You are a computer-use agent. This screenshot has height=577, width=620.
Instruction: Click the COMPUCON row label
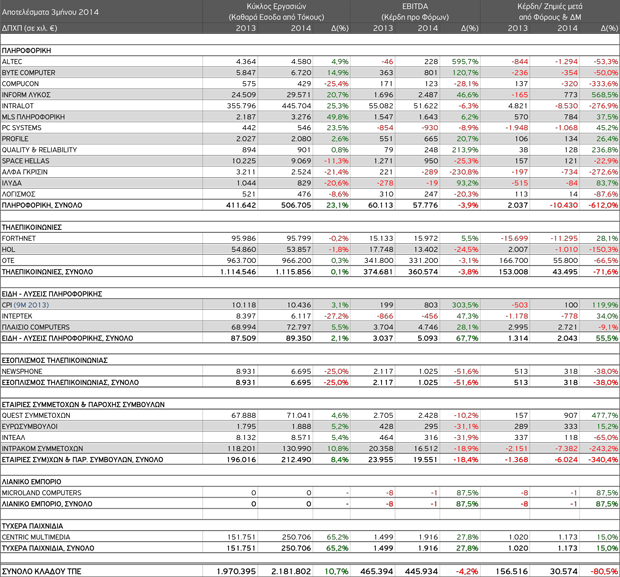point(20,84)
